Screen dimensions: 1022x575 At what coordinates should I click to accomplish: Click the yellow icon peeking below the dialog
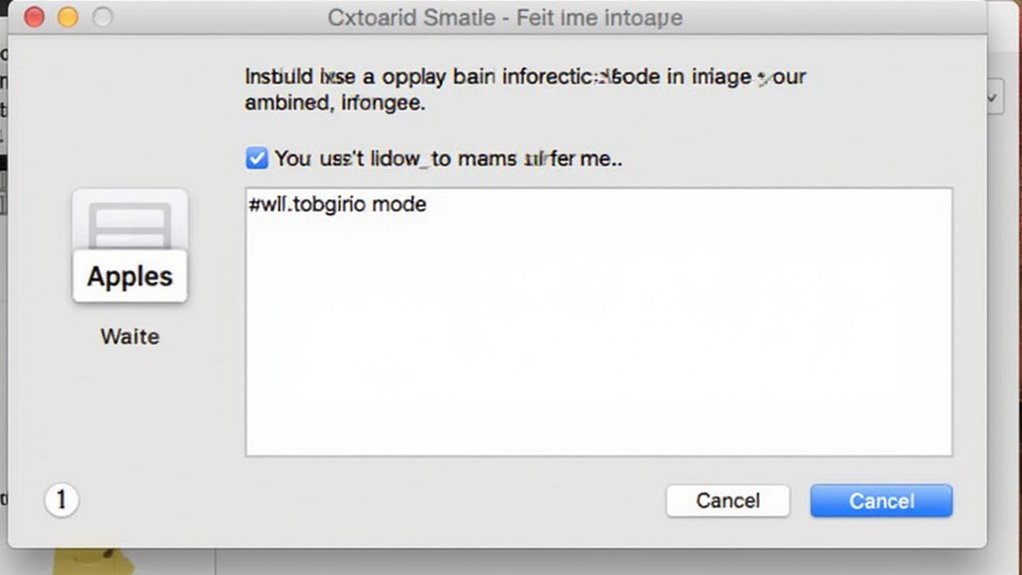coord(93,560)
